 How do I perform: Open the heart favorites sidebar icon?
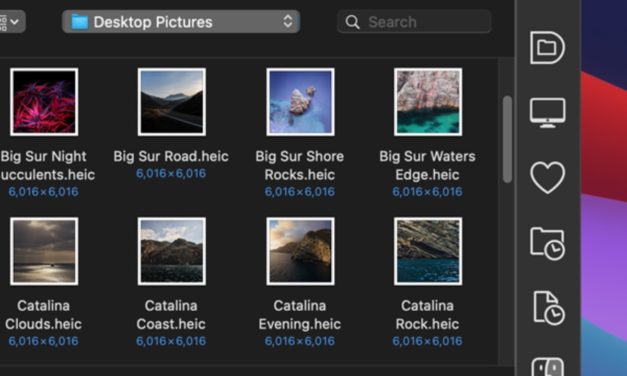[547, 178]
